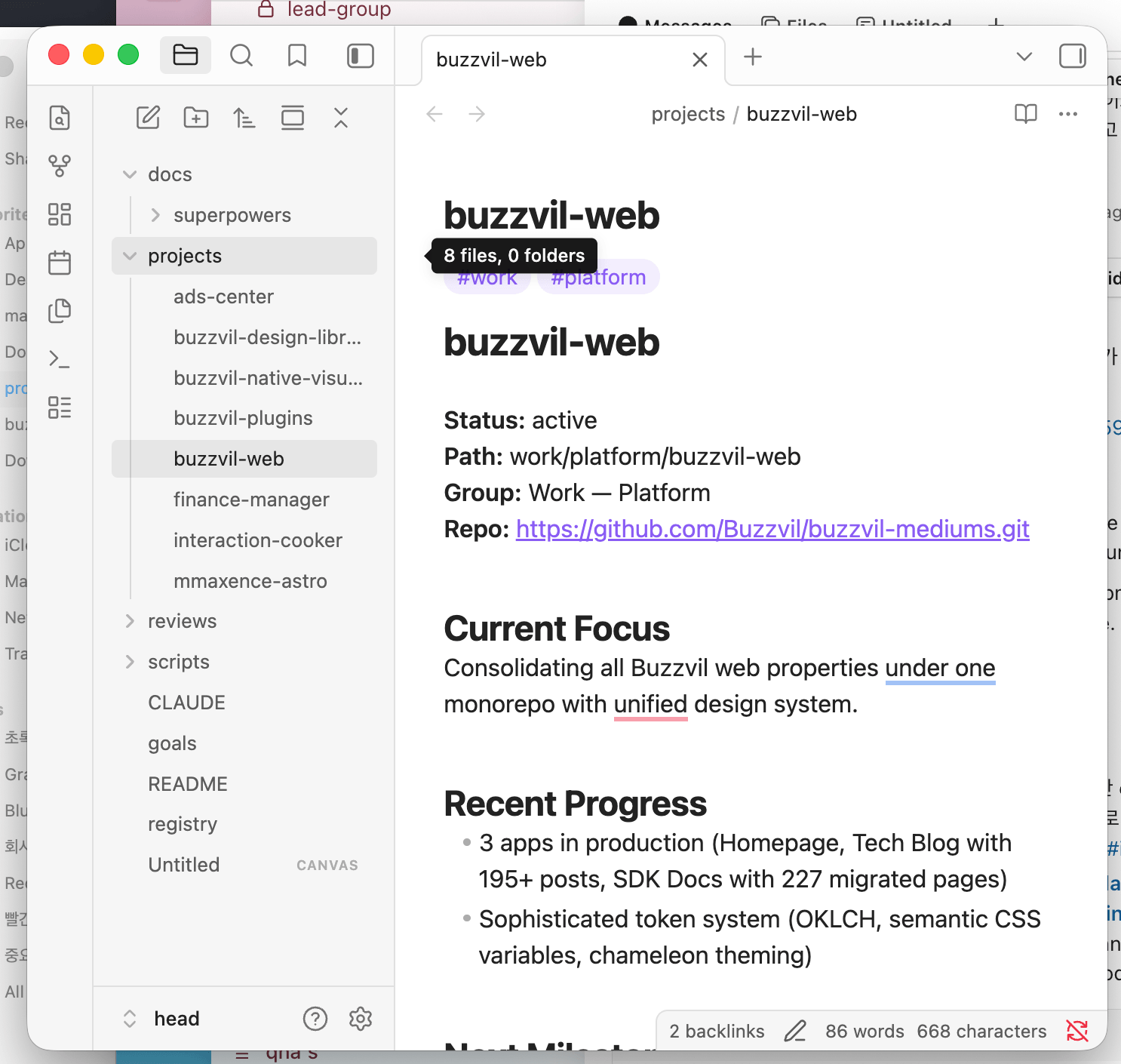Image resolution: width=1121 pixels, height=1064 pixels.
Task: Open the Buzzvil GitHub repo link
Action: pyautogui.click(x=772, y=529)
